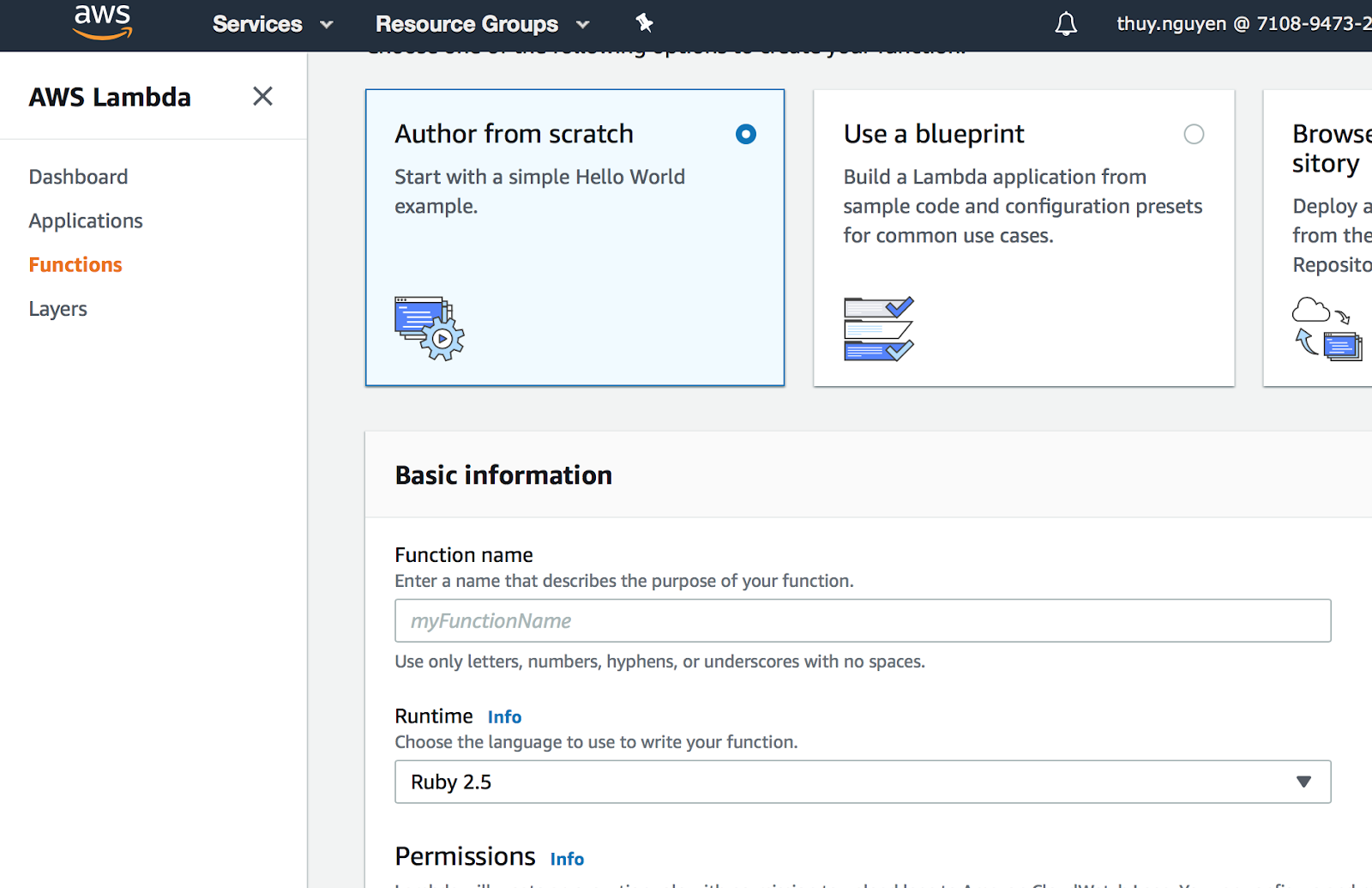Close the AWS Lambda side panel
This screenshot has width=1372, height=888.
point(262,96)
